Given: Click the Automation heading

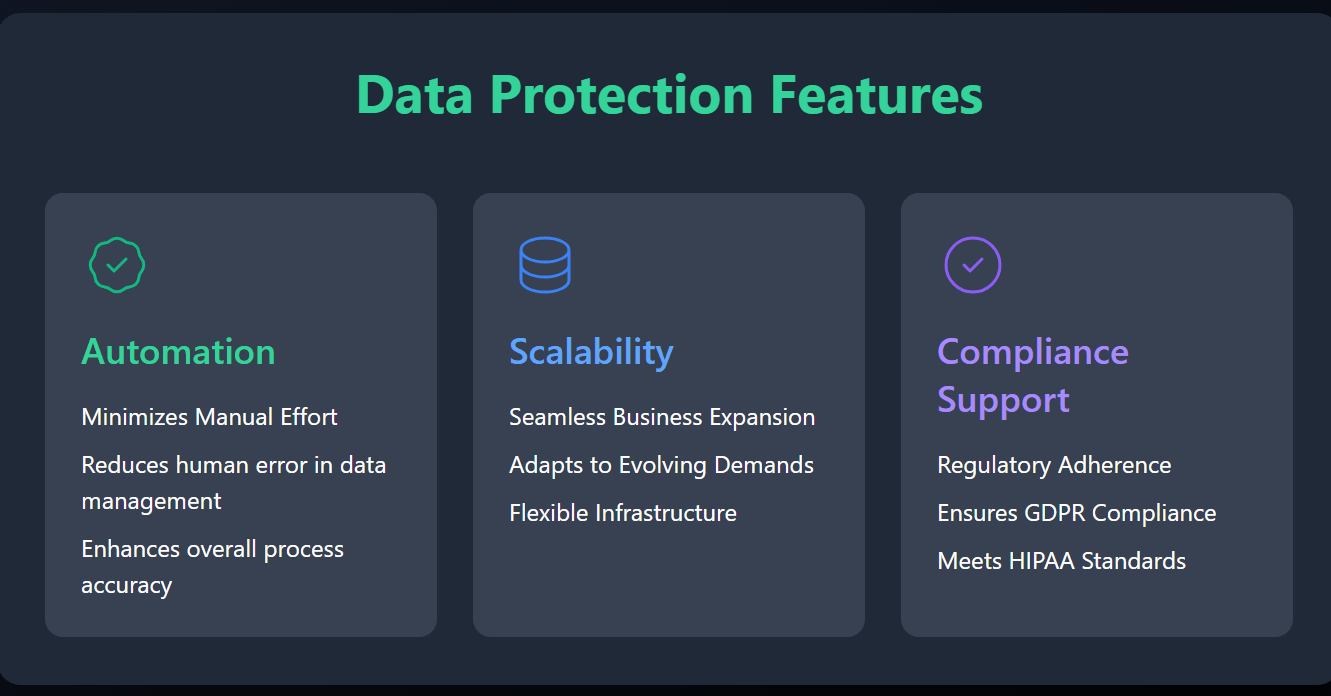Looking at the screenshot, I should [178, 352].
